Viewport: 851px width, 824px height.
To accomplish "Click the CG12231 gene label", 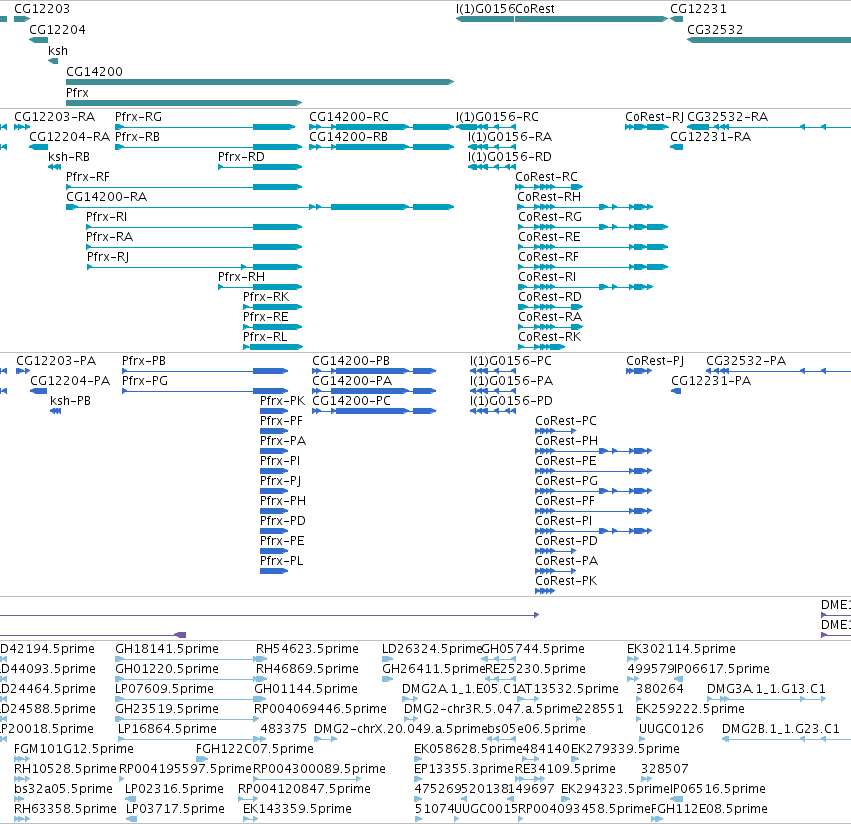I will point(698,9).
